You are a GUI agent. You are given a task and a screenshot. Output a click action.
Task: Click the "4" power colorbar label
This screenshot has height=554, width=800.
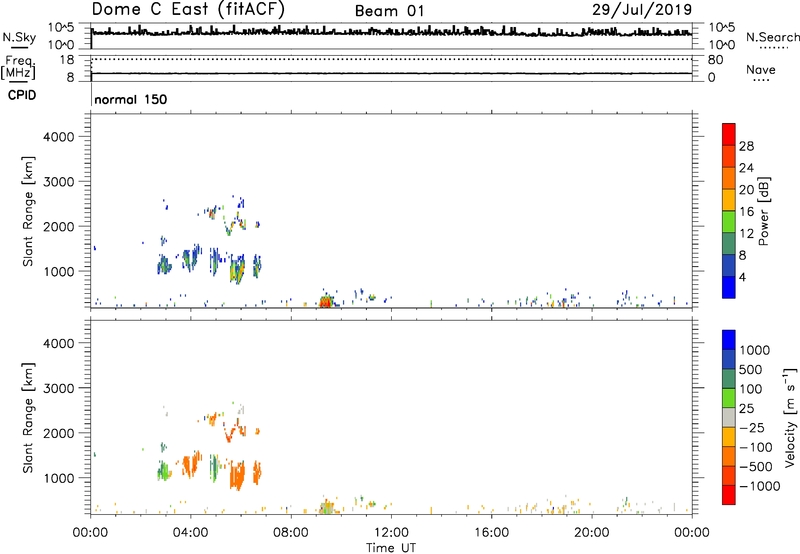click(x=743, y=277)
